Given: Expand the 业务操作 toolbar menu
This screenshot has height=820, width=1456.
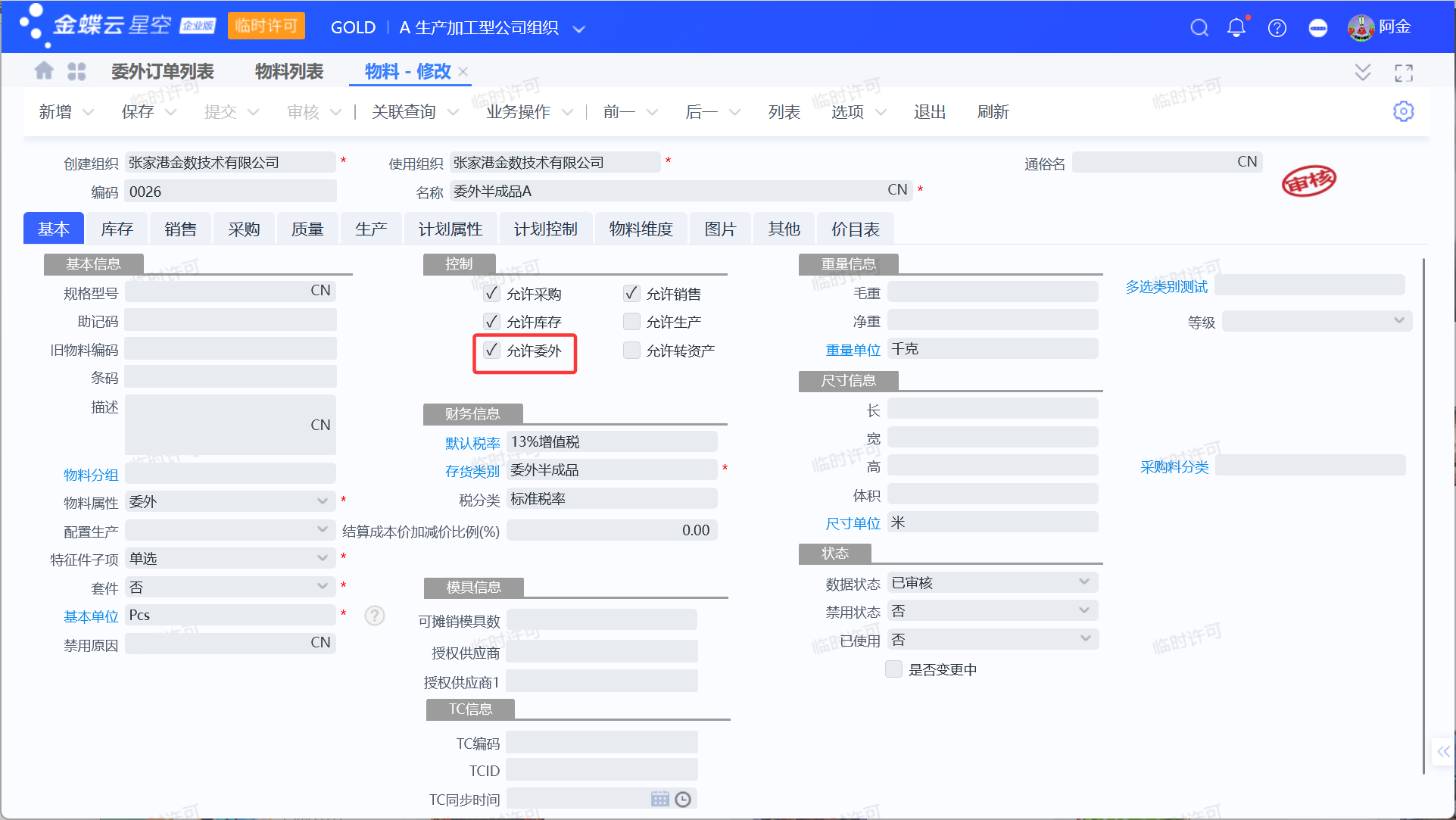Looking at the screenshot, I should 529,112.
